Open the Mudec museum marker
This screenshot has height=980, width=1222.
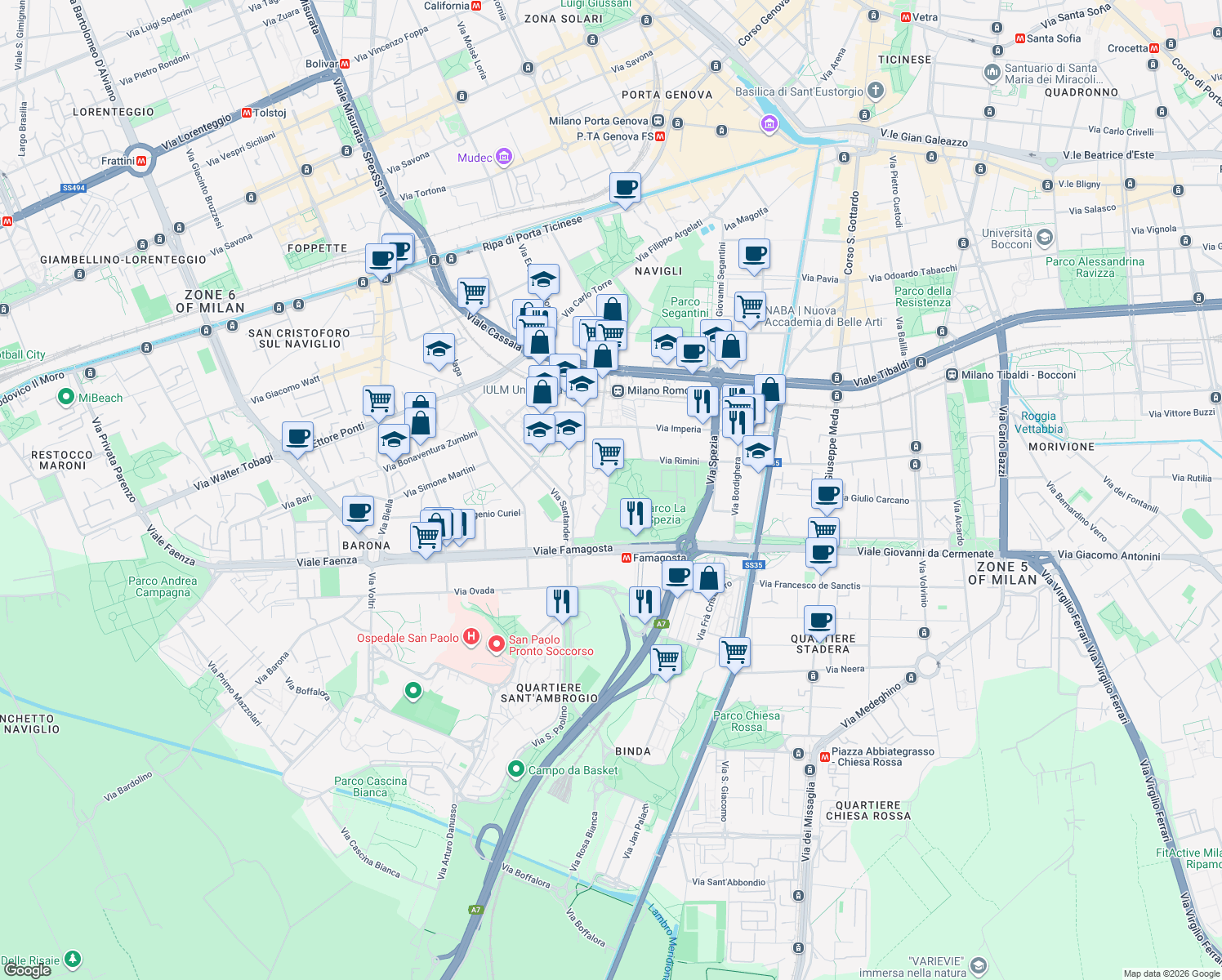click(502, 157)
